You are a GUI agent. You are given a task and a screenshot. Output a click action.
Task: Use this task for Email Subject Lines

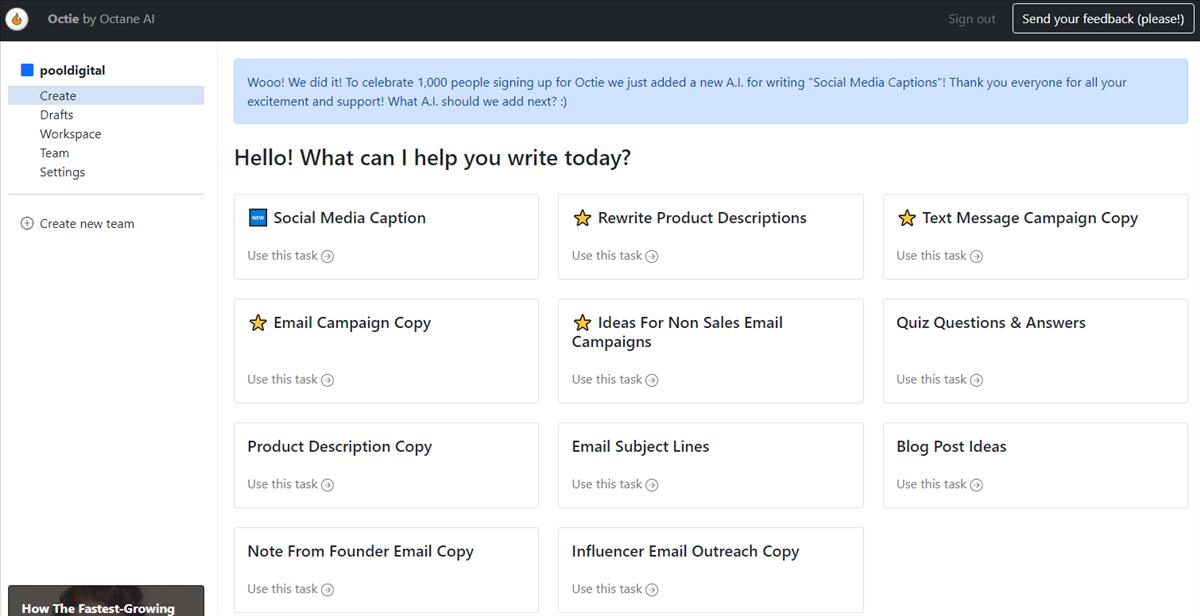click(x=615, y=484)
